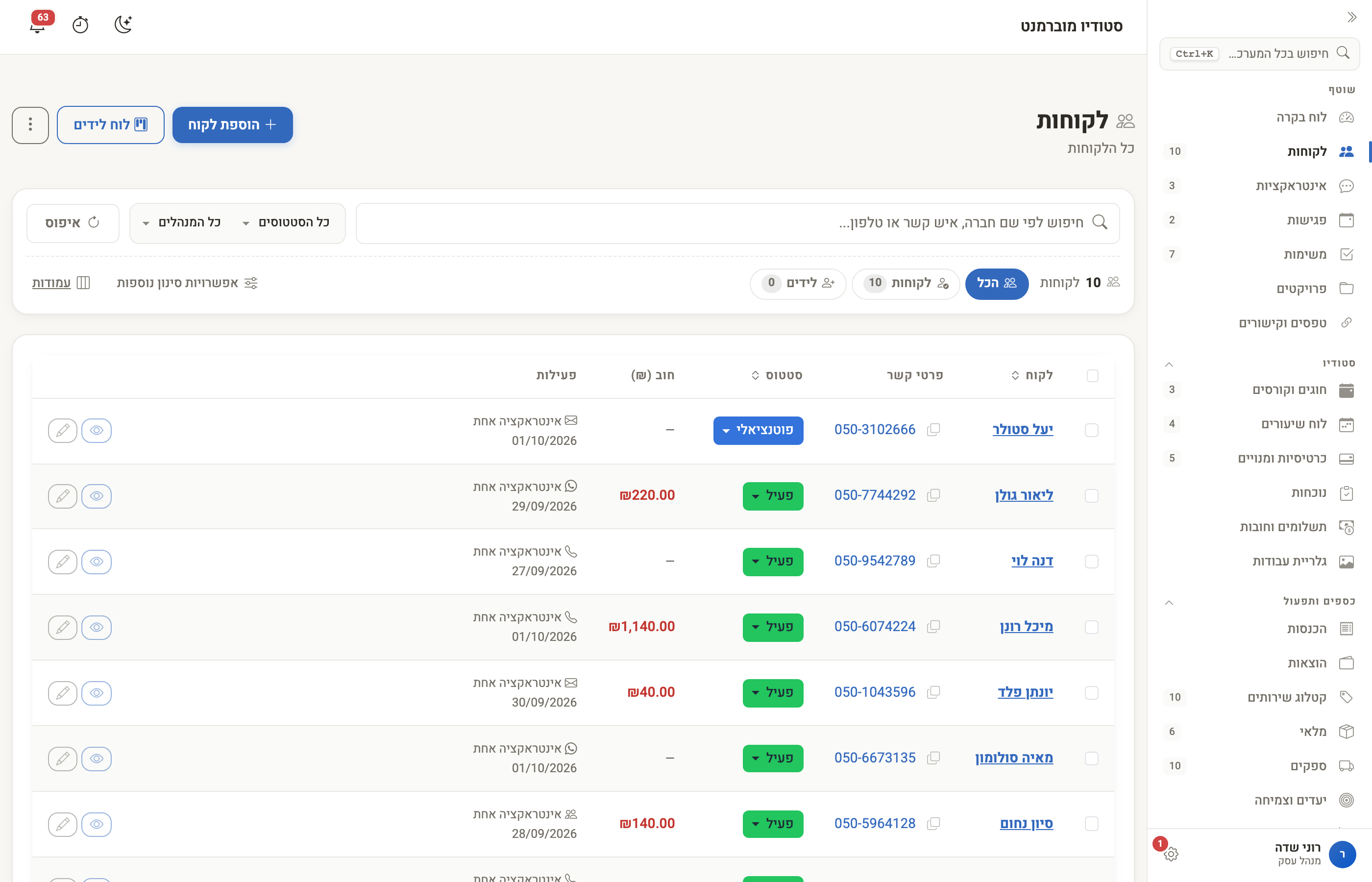Screen dimensions: 1372x882
Task: Check the select-all checkbox in table header
Action: [1093, 376]
